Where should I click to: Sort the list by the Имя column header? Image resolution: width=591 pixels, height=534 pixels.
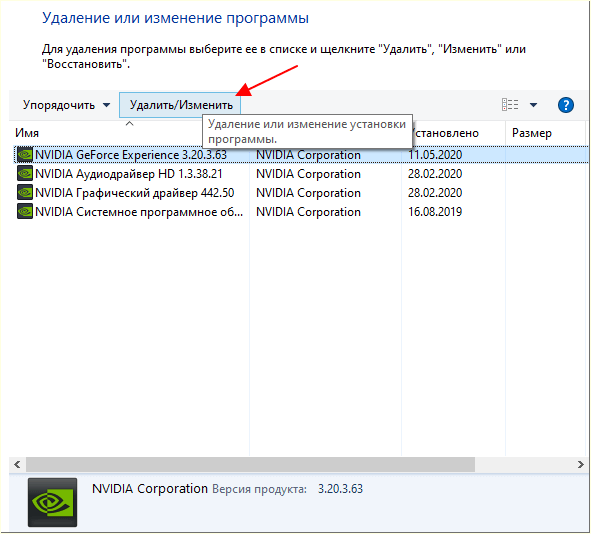[27, 133]
